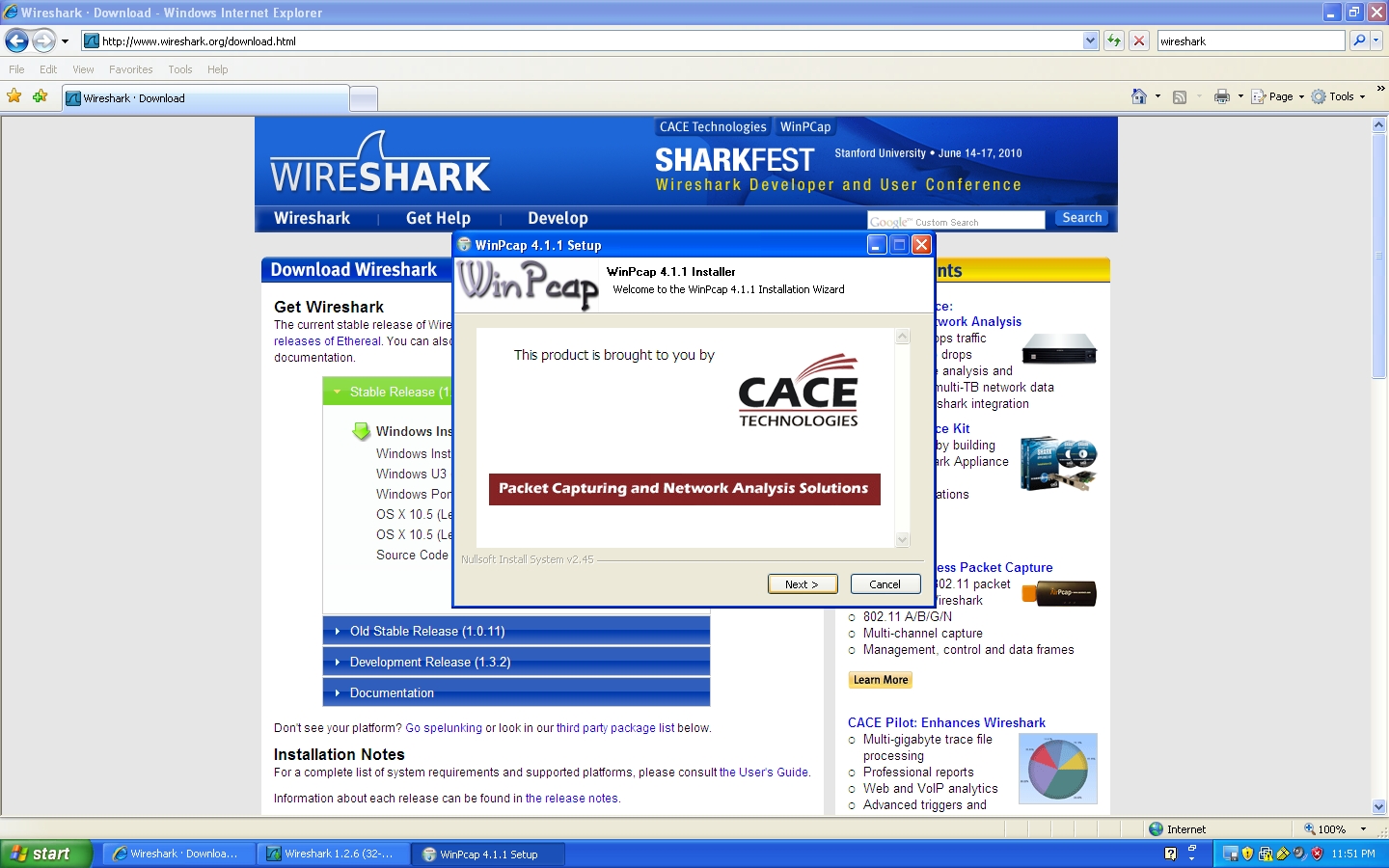Collapse the 'Stable Release' section header

click(x=388, y=392)
